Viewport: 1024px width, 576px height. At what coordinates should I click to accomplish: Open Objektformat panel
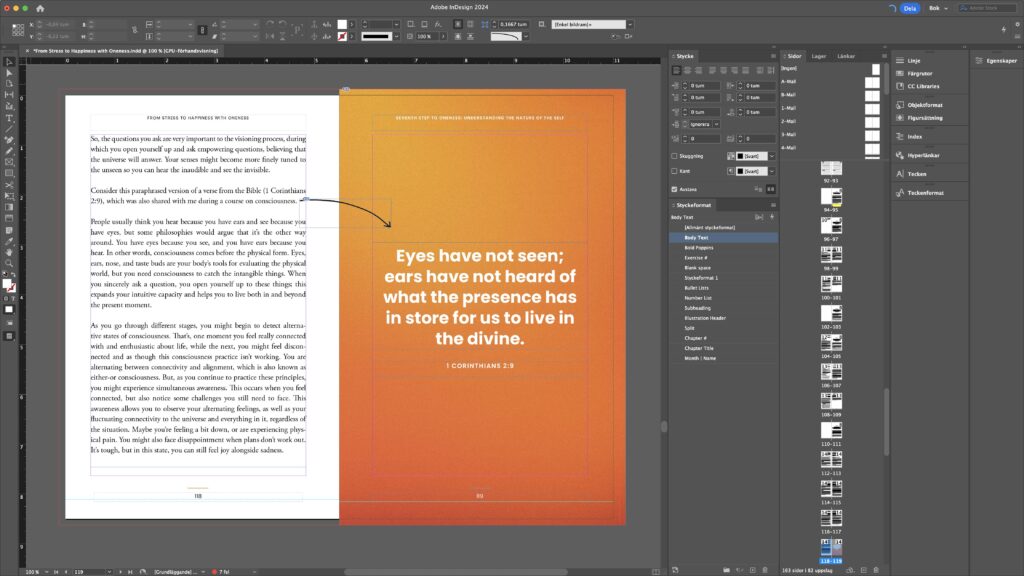coord(924,105)
